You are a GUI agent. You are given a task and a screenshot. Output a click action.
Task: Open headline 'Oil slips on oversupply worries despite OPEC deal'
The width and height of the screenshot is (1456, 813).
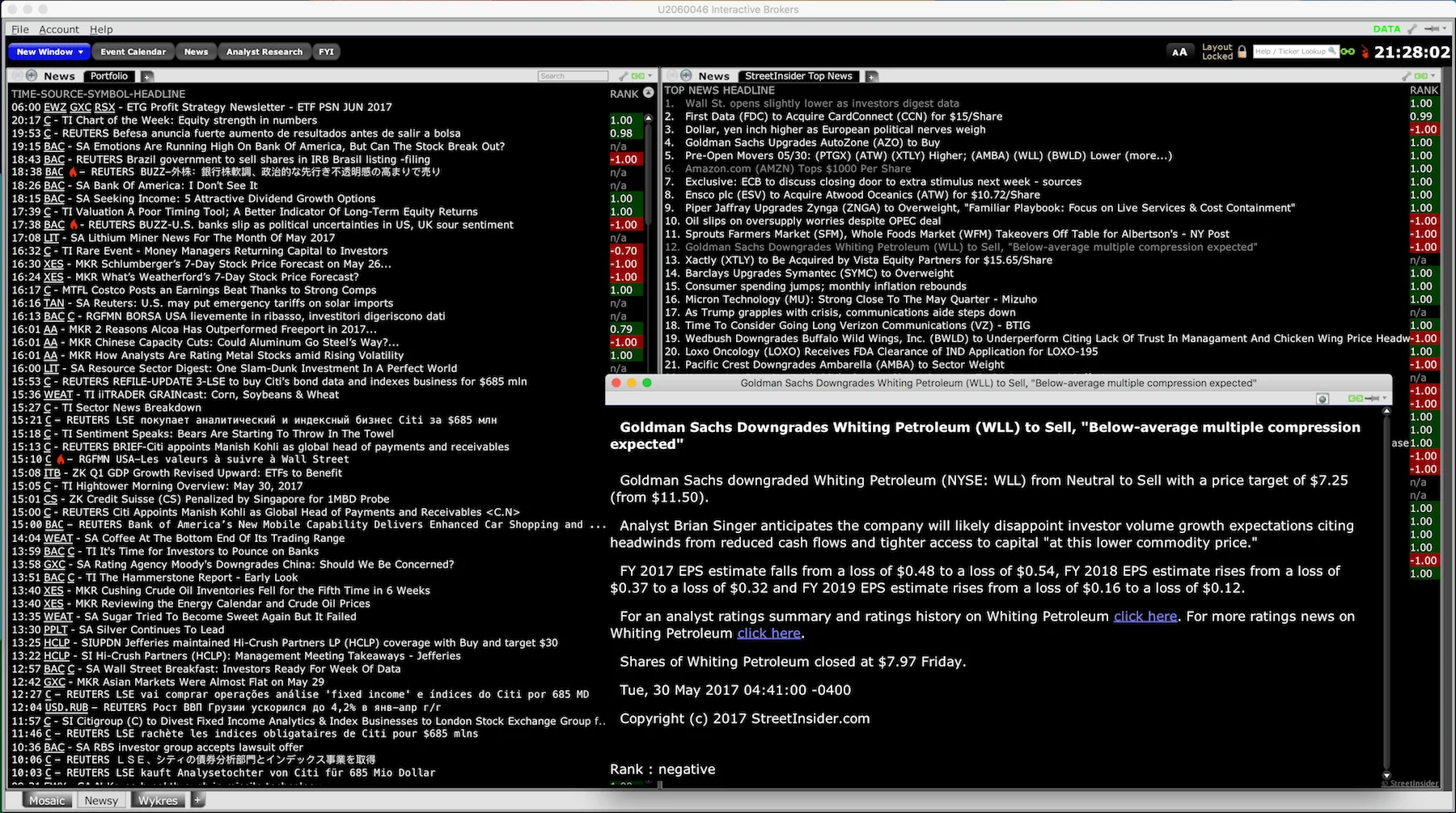pos(813,221)
